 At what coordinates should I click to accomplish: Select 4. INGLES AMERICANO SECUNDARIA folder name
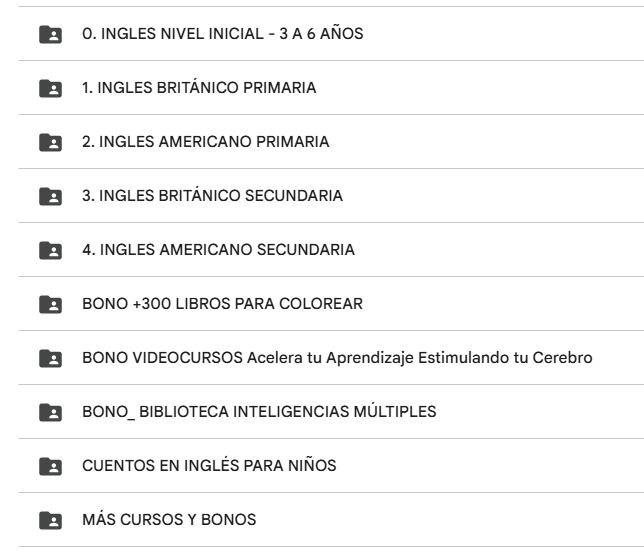point(218,250)
